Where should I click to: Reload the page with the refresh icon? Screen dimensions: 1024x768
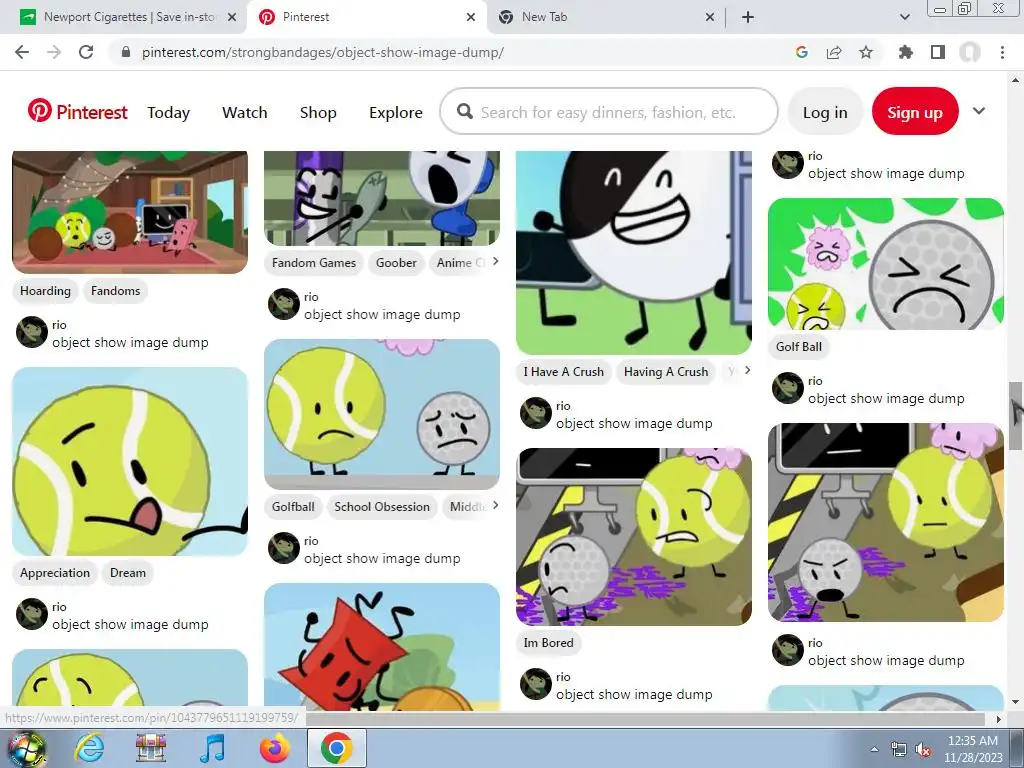[x=86, y=52]
